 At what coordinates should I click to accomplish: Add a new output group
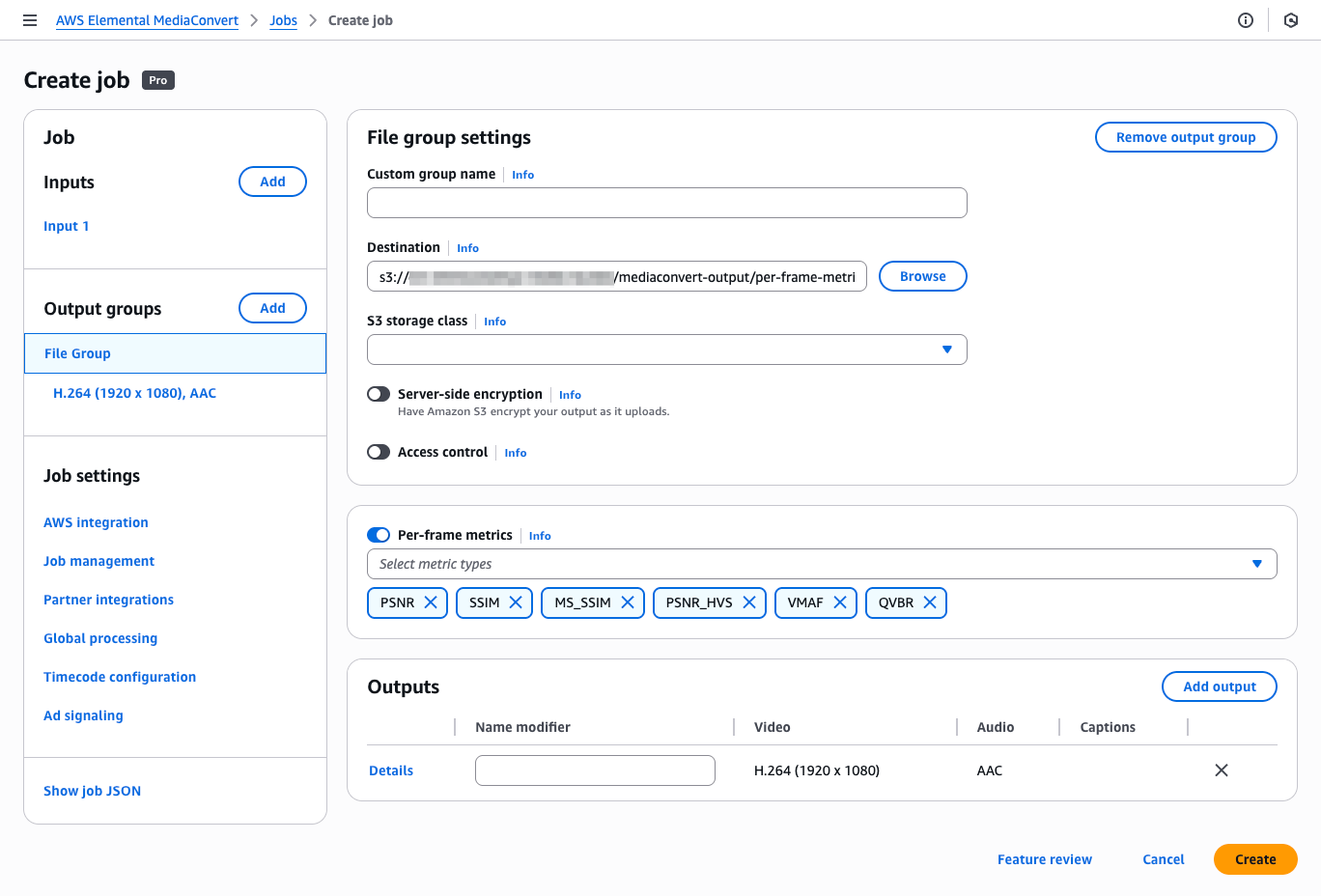(272, 308)
